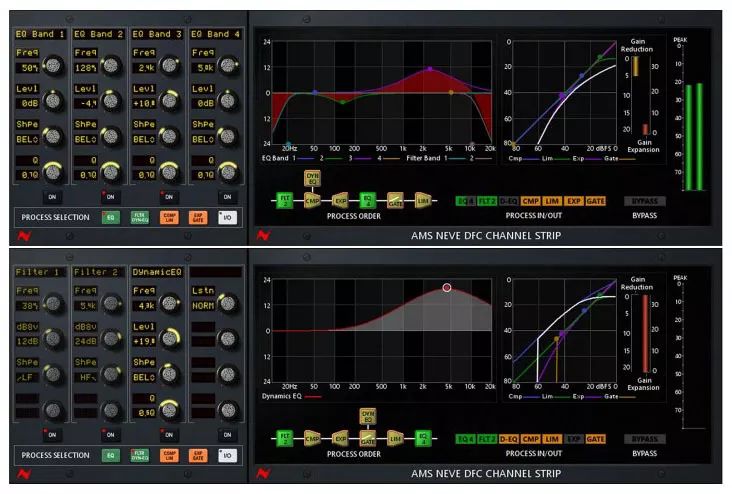
Task: Open COMP LIM page in upper Process Selection
Action: point(169,218)
